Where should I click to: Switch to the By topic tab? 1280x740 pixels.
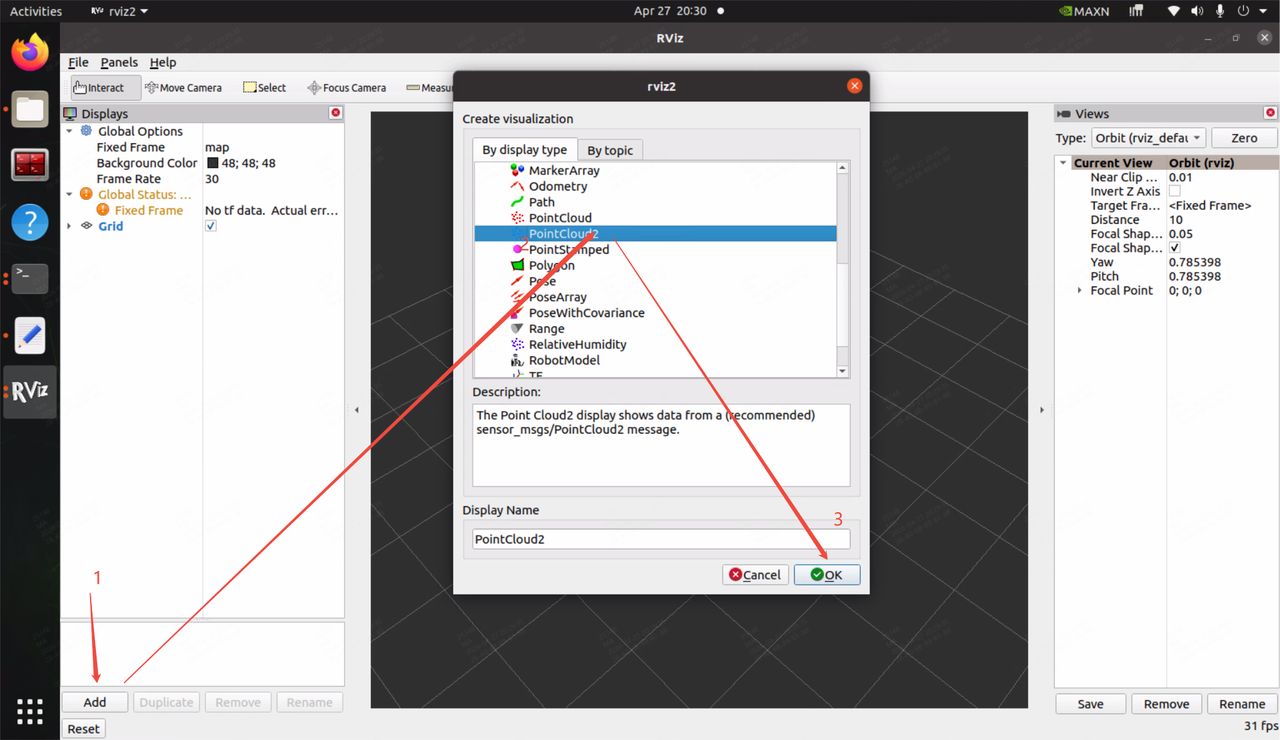(x=610, y=150)
